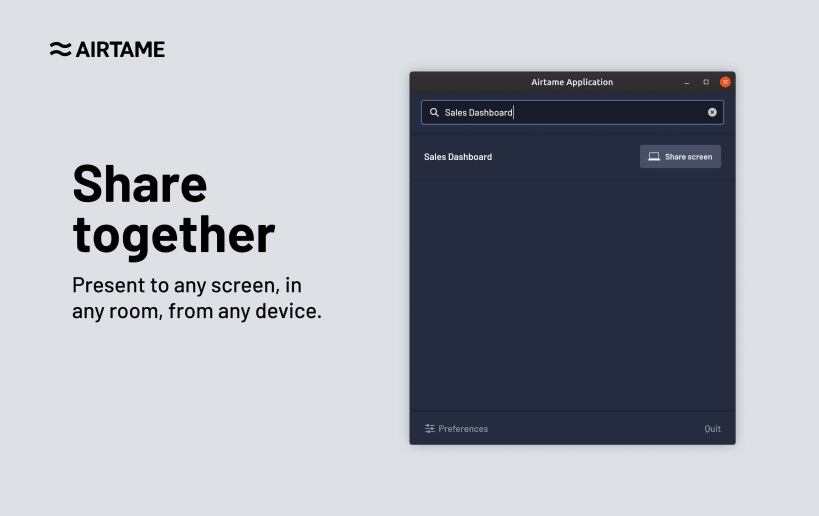Viewport: 819px width, 516px height.
Task: Focus the Sales Dashboard search field
Action: [572, 112]
